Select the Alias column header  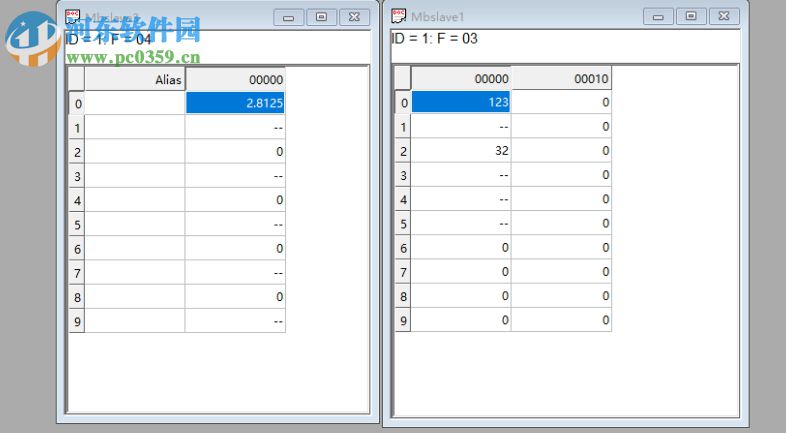click(135, 79)
